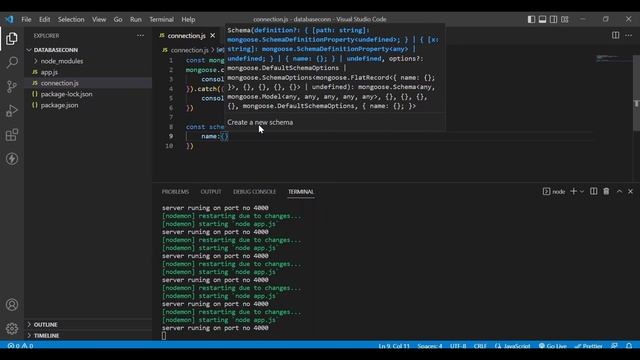Toggle the primary side bar layout icon
640x360 pixels.
click(x=531, y=19)
